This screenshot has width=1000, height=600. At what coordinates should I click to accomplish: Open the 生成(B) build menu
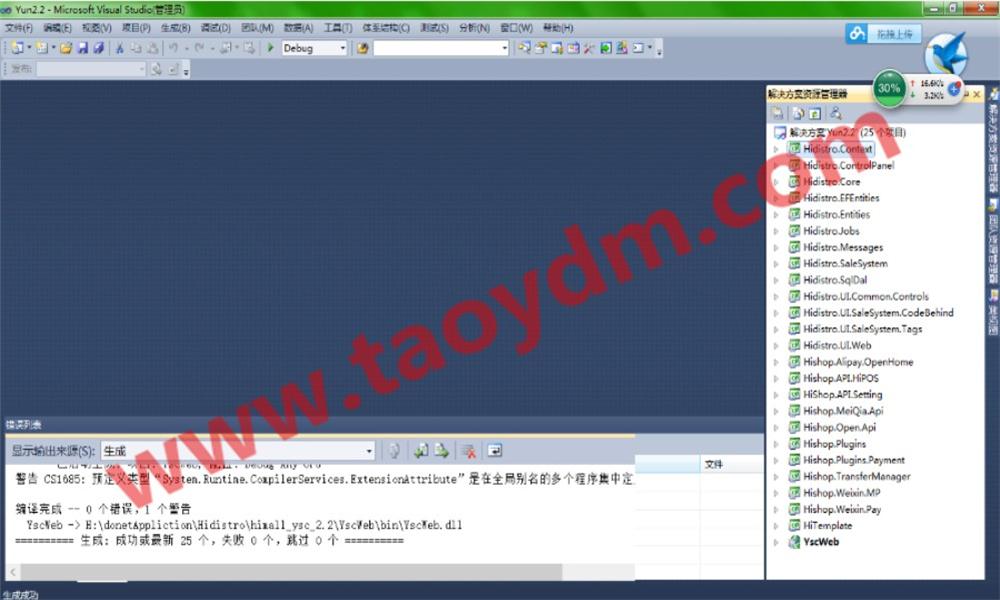175,28
